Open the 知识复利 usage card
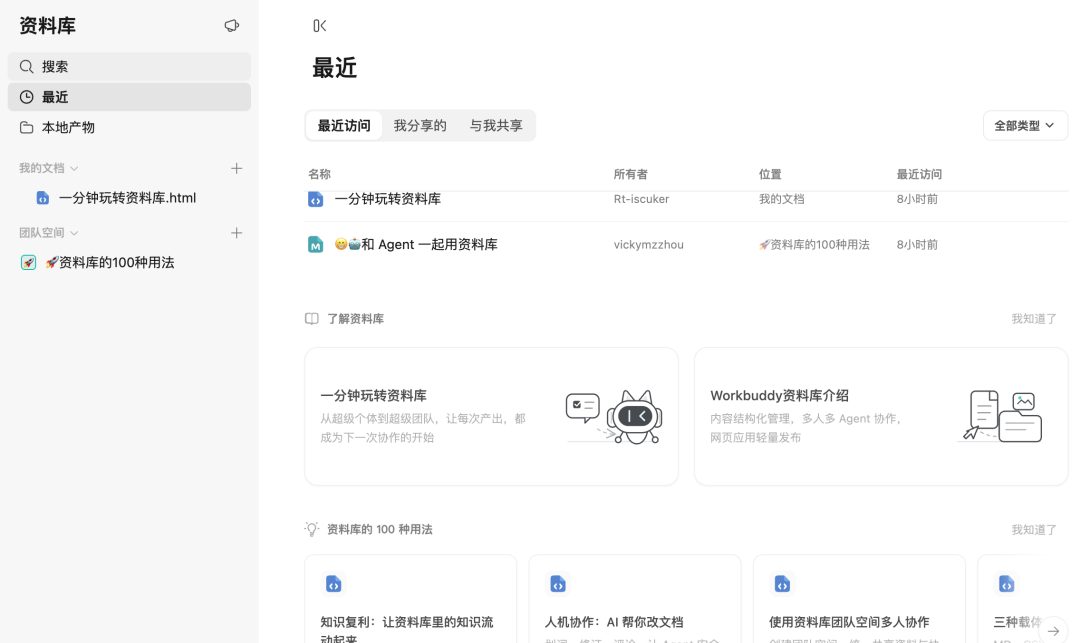1080x643 pixels. pyautogui.click(x=411, y=599)
